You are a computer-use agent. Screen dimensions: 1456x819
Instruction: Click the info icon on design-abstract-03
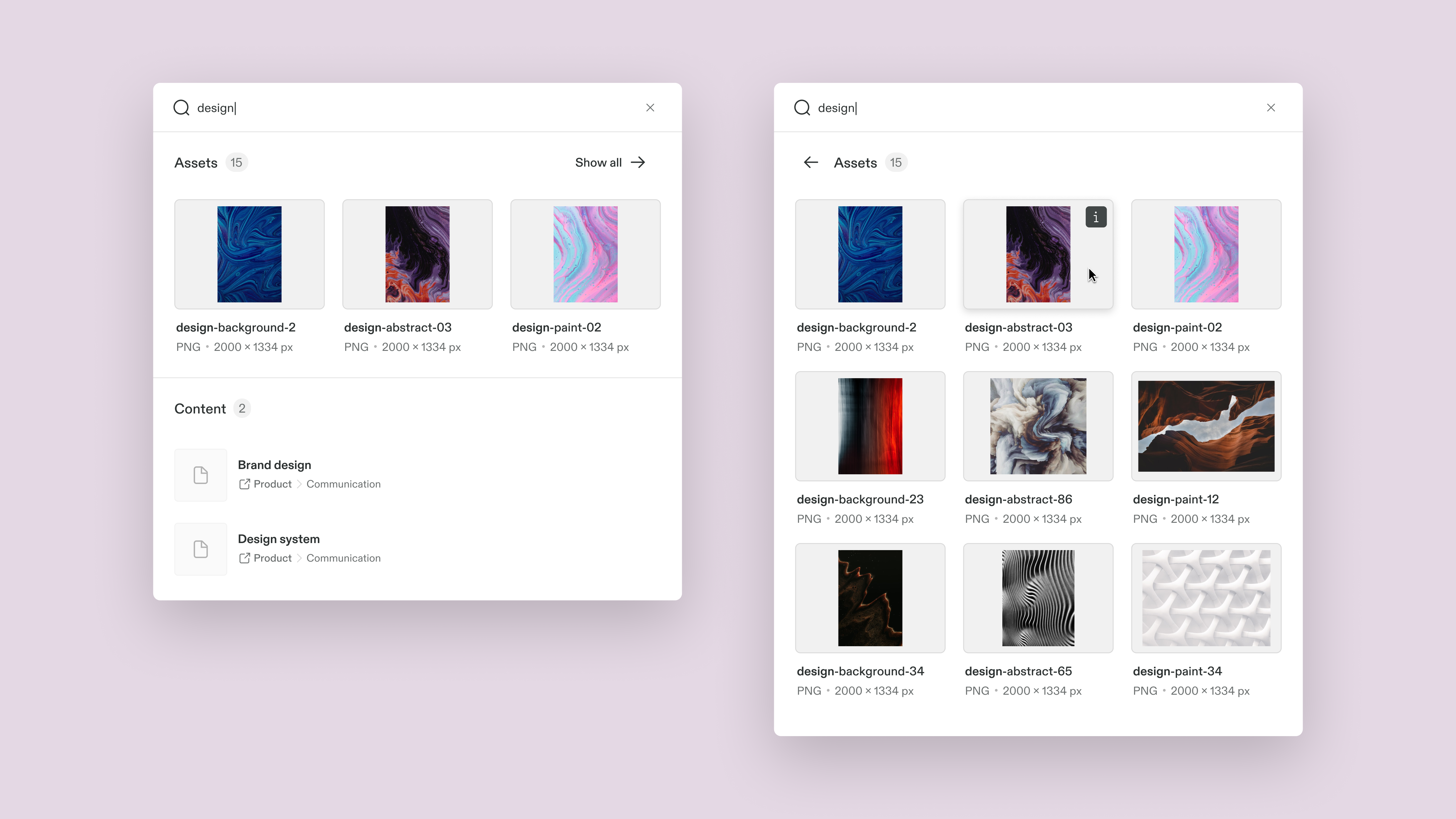1096,217
